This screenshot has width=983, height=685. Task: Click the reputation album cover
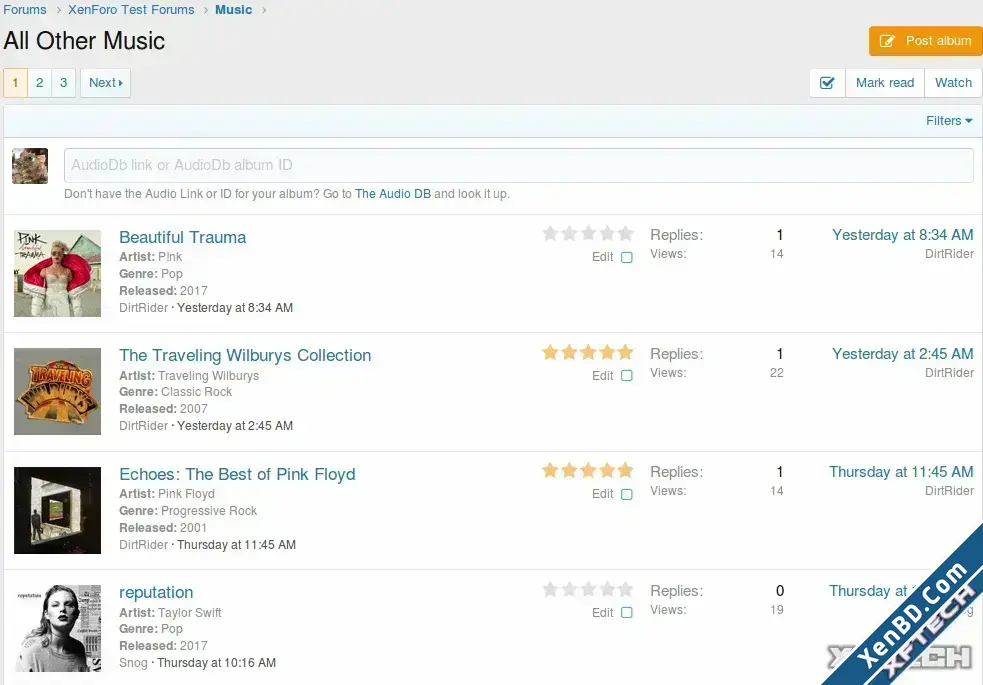click(x=58, y=629)
